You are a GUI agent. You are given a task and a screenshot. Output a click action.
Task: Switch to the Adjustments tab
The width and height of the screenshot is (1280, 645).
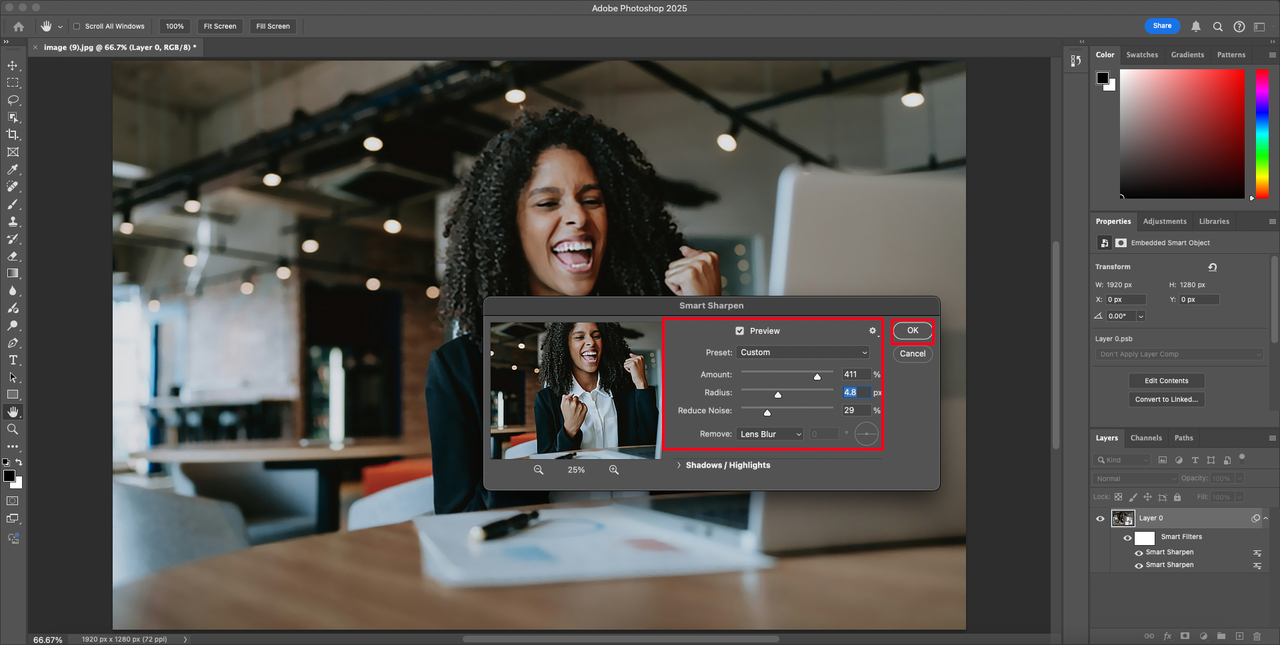(x=1165, y=221)
